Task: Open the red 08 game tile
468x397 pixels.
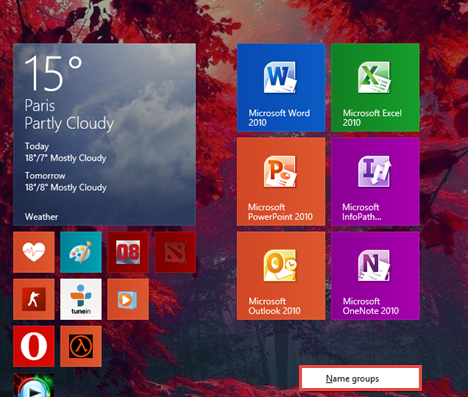Action: click(128, 252)
